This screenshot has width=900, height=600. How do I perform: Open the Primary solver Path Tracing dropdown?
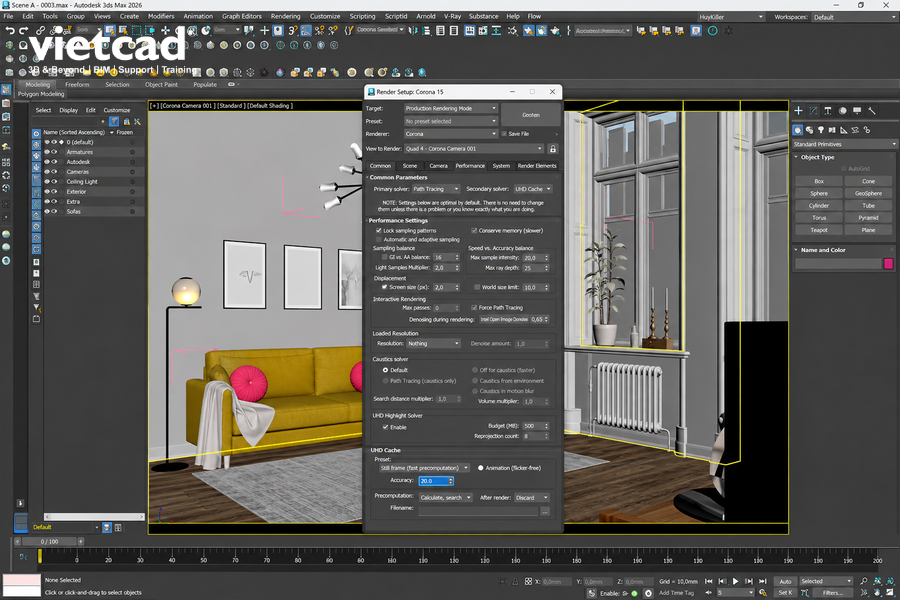(x=436, y=189)
